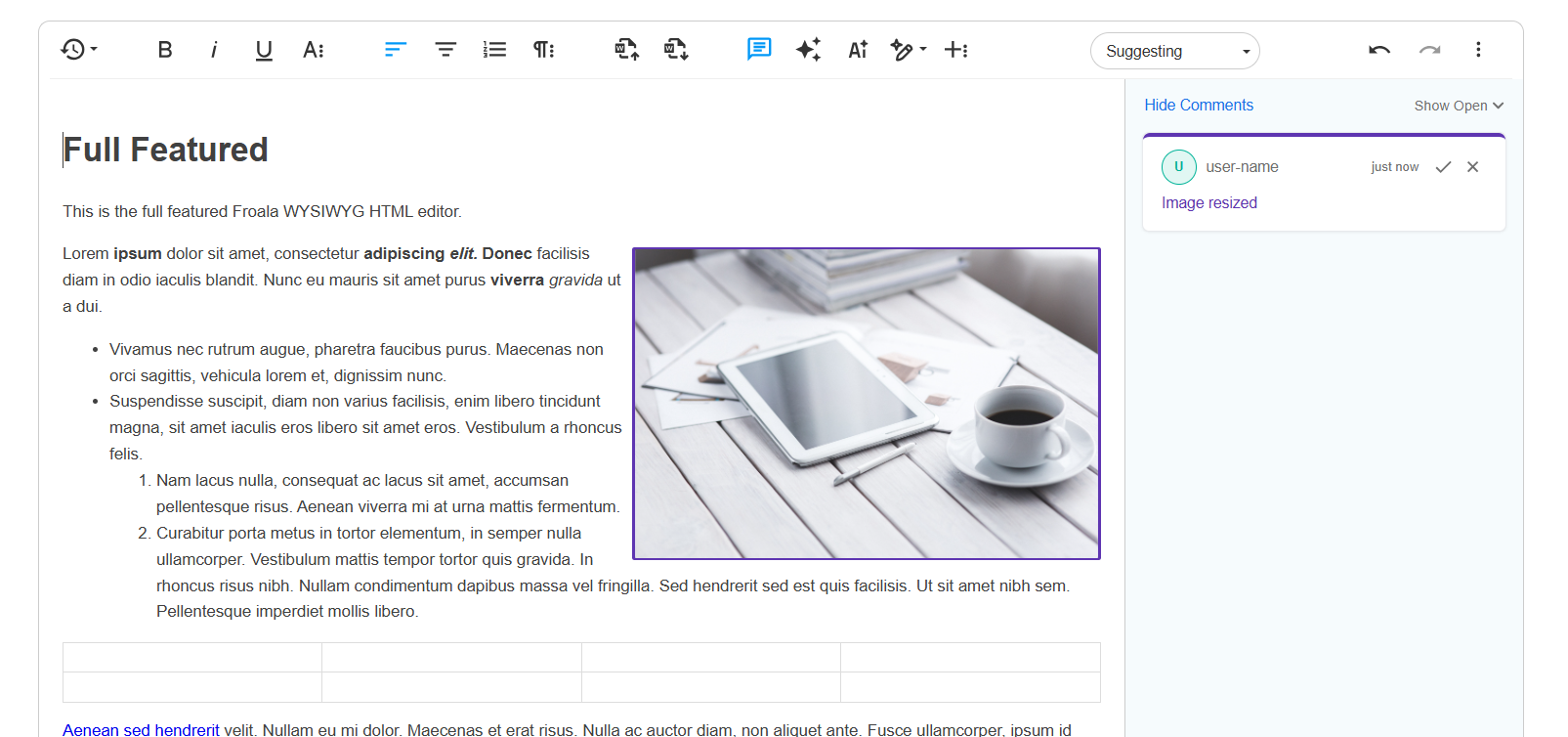Delete the Image resized comment
The height and width of the screenshot is (737, 1568).
click(1473, 167)
